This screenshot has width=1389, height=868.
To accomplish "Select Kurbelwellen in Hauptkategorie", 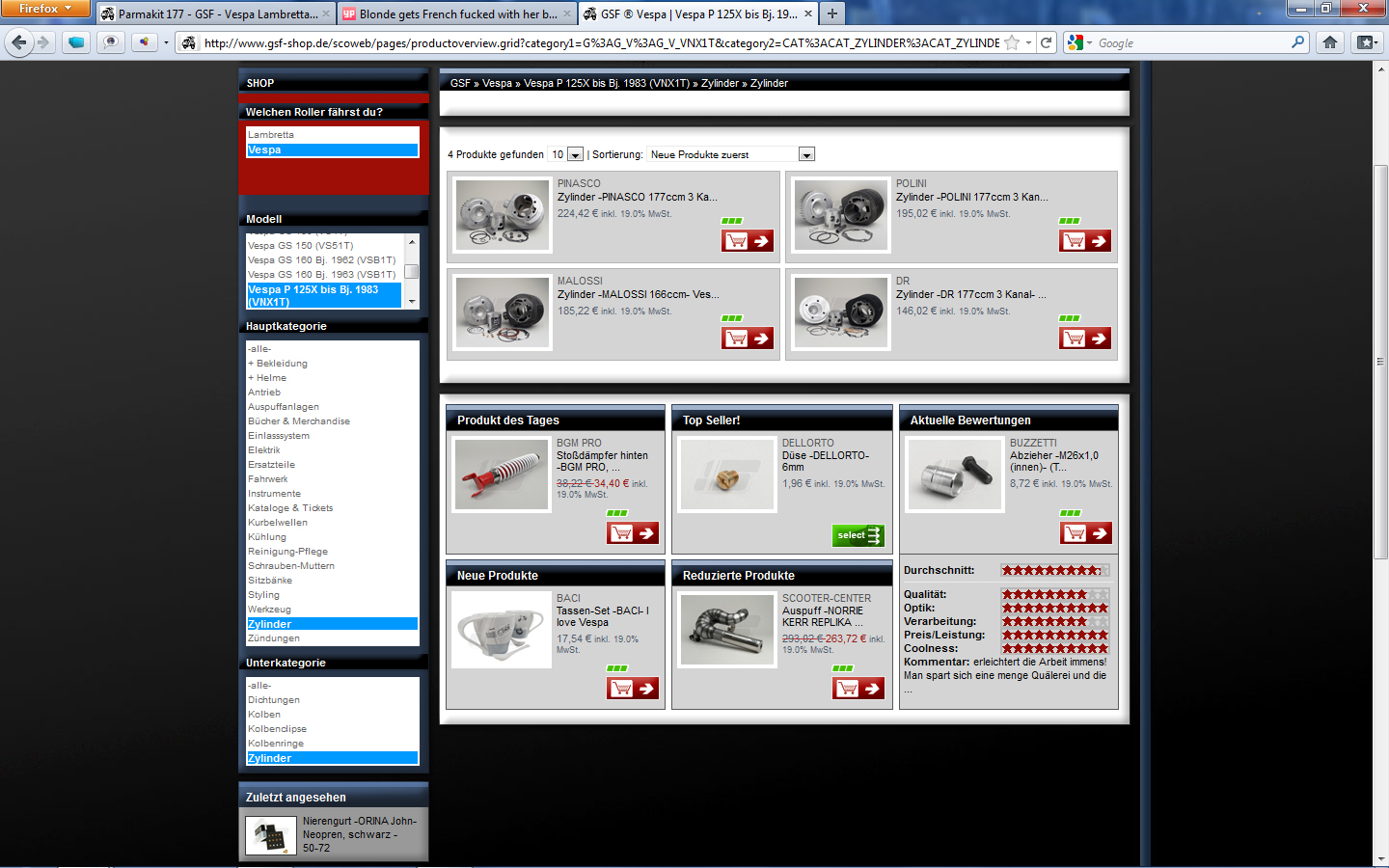I will (x=278, y=523).
